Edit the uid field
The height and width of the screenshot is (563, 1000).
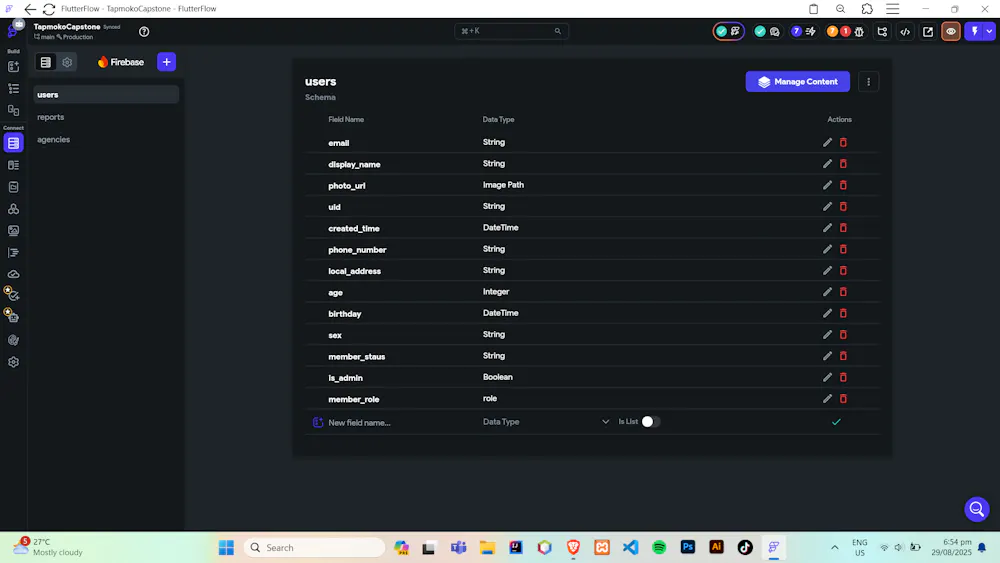[x=827, y=207]
